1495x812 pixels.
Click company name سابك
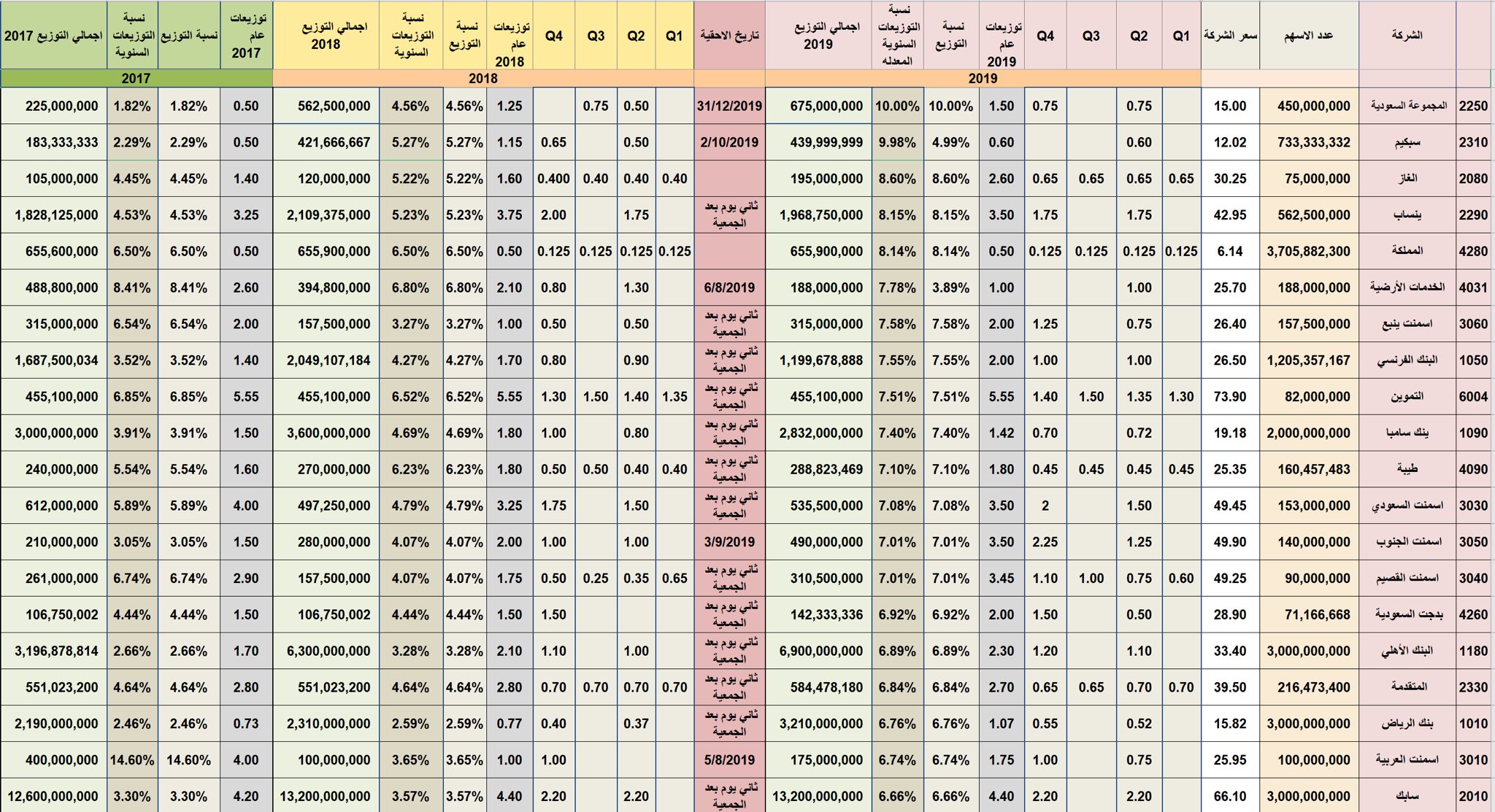click(1408, 797)
